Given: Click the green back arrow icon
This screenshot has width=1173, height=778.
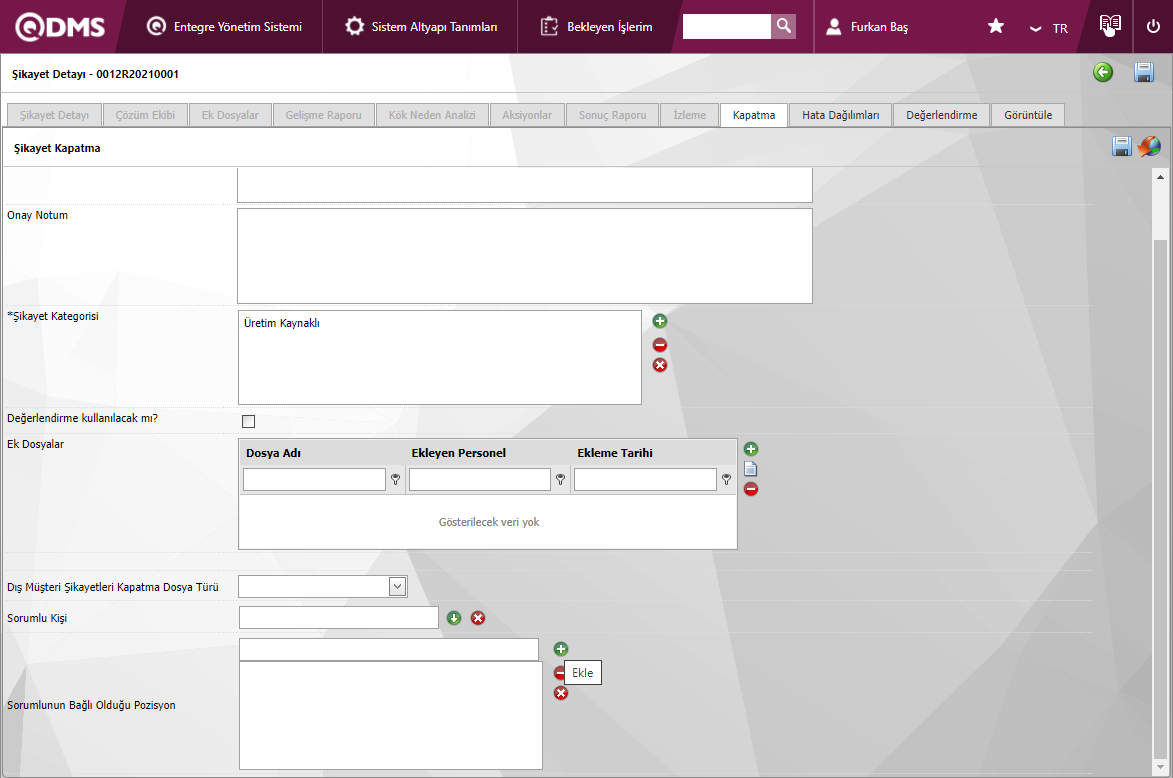Looking at the screenshot, I should pos(1103,73).
